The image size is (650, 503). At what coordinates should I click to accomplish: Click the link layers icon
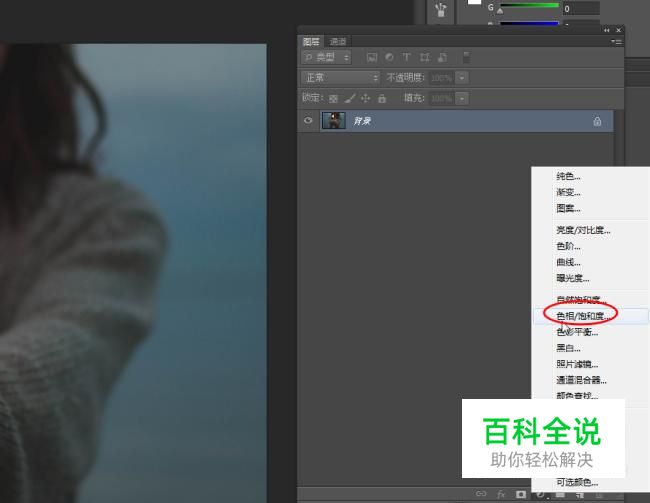pos(481,494)
